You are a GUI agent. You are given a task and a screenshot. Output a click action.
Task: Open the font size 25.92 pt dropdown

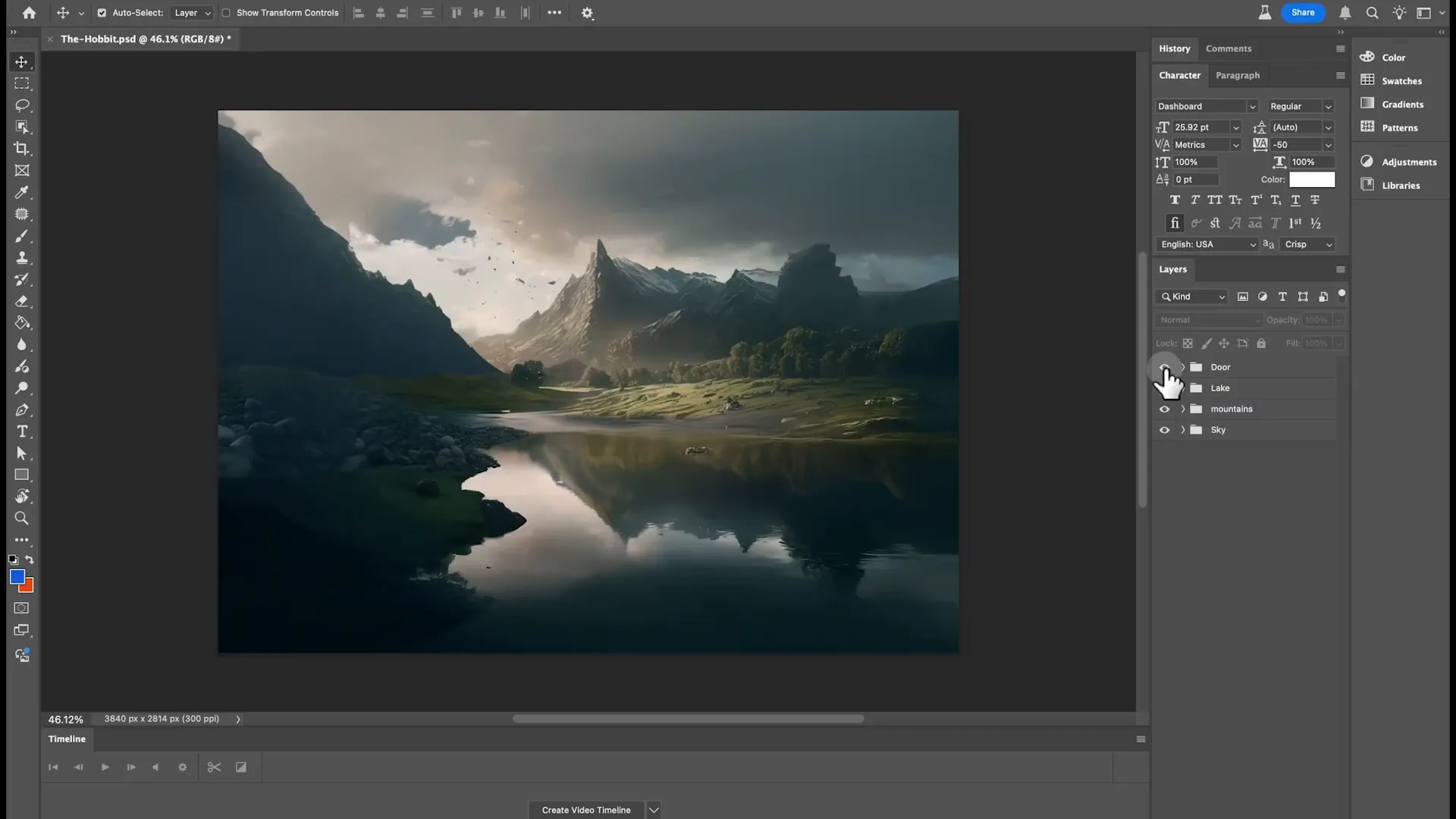coord(1235,127)
